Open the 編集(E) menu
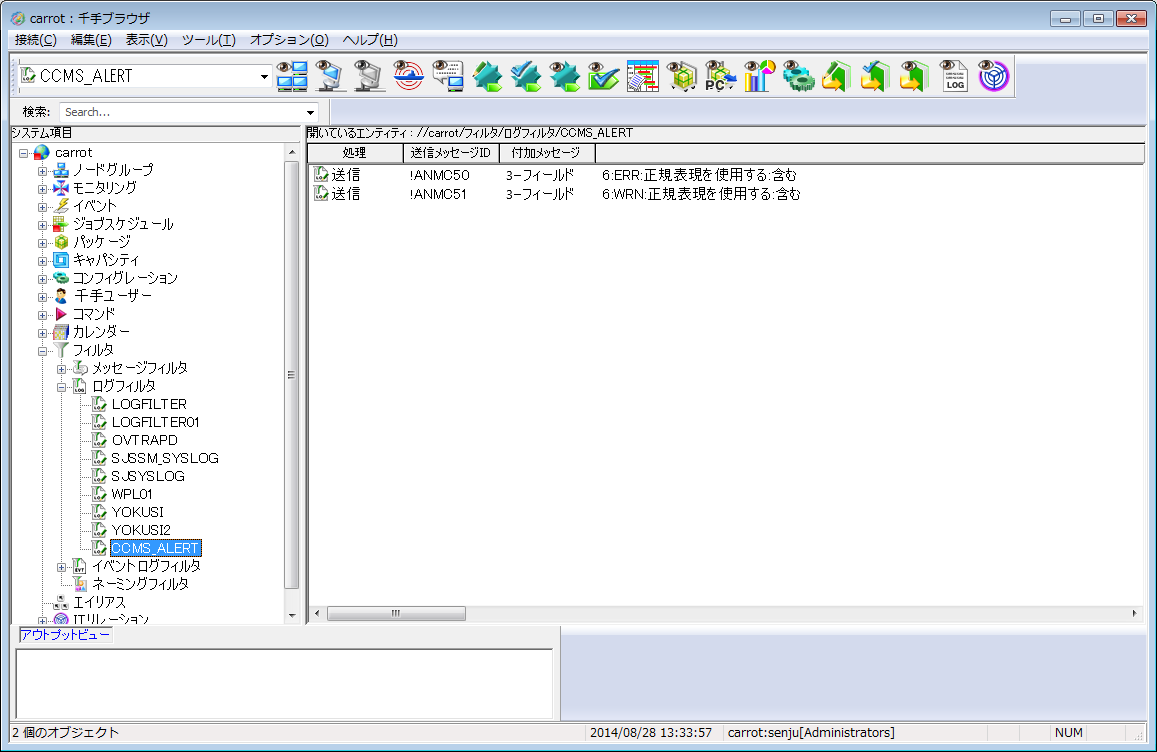The width and height of the screenshot is (1157, 752). click(x=91, y=40)
